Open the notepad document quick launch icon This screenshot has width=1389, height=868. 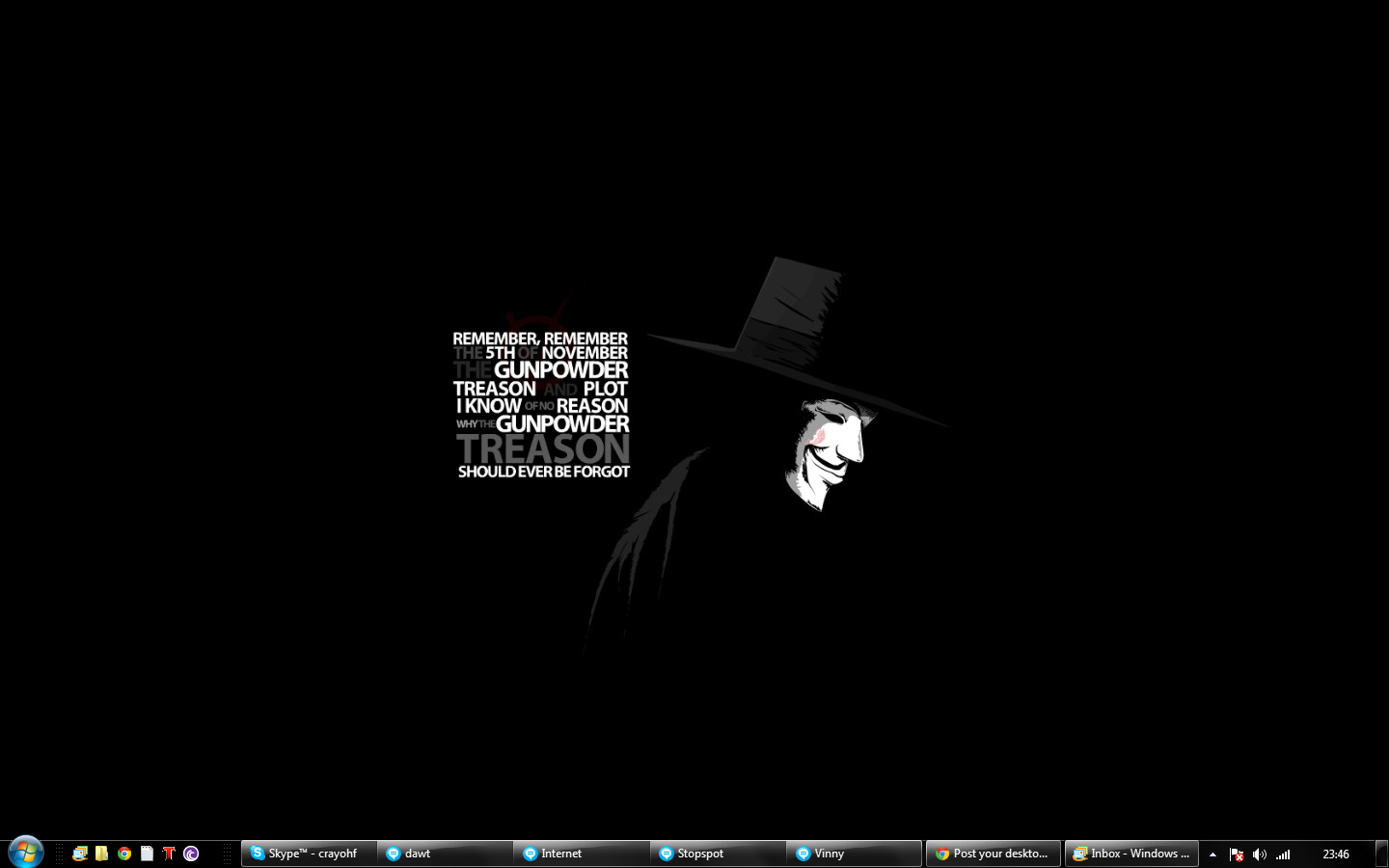click(x=147, y=854)
